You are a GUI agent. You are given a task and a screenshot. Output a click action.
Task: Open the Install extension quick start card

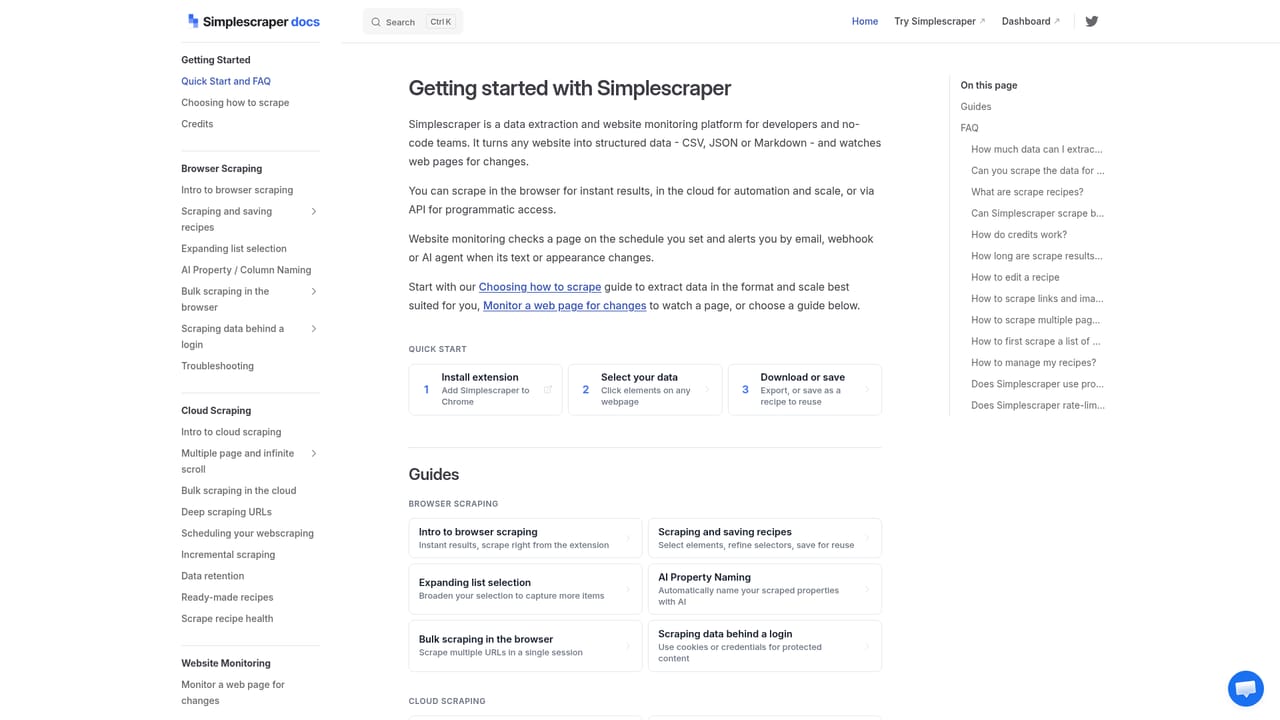pos(485,389)
